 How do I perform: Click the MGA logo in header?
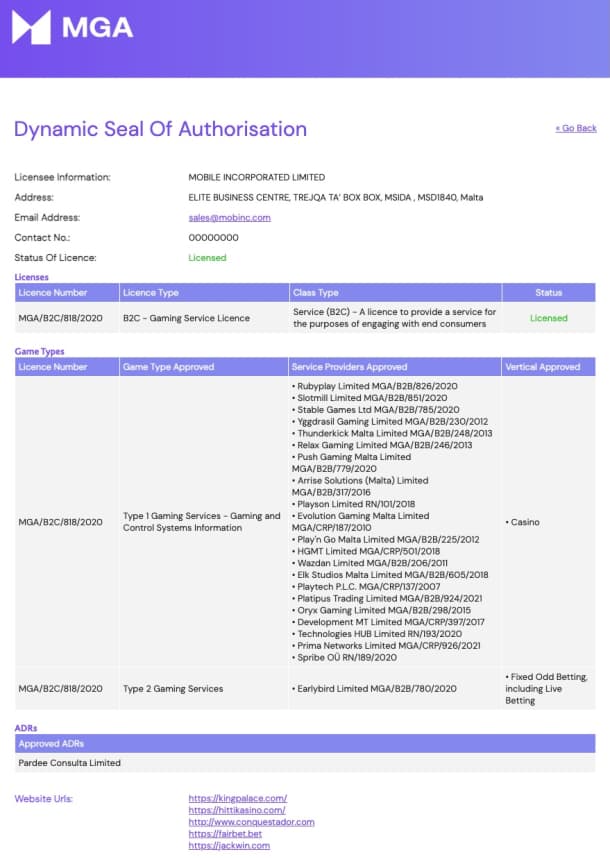point(72,27)
